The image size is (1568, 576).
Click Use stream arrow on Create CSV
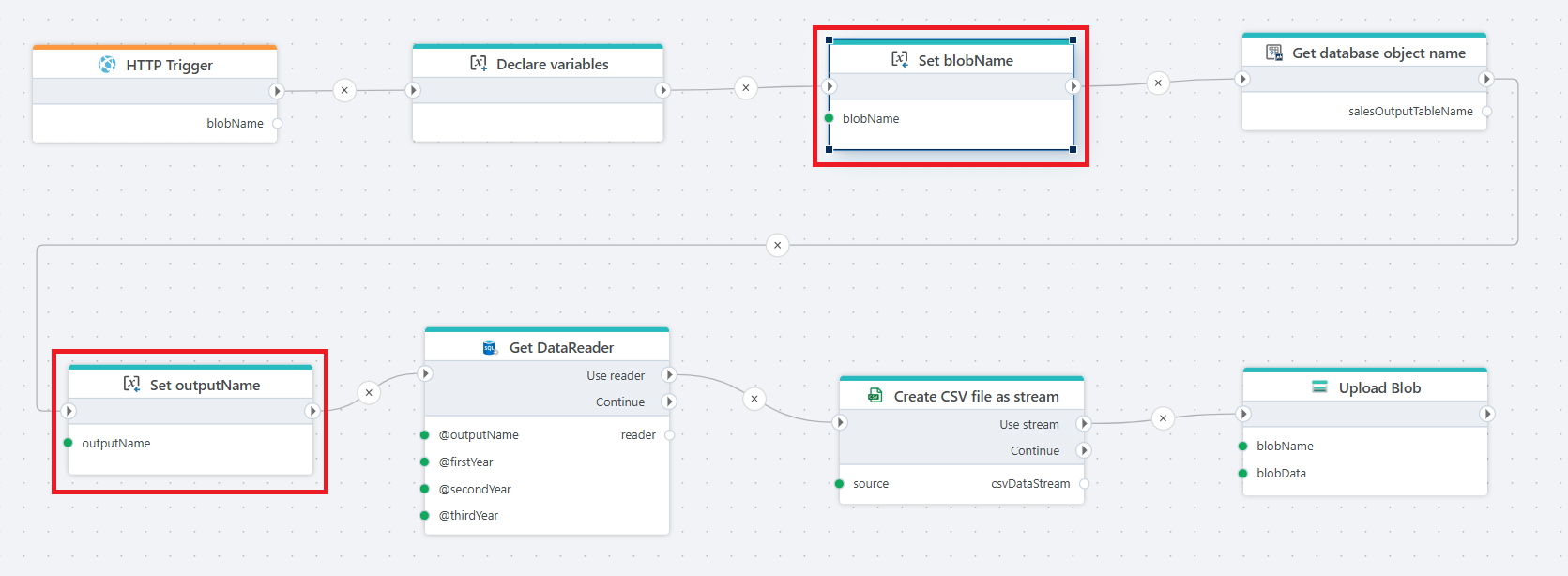(x=1084, y=424)
